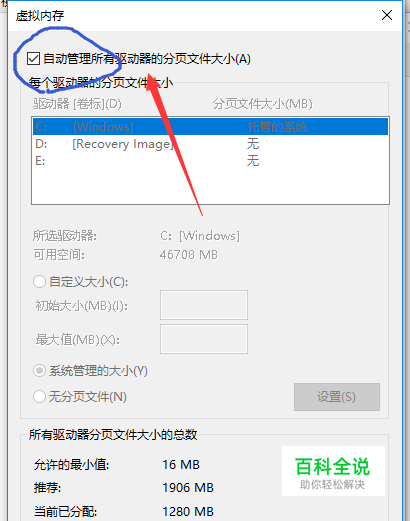Focus the 初始大小(MB) input field
The height and width of the screenshot is (521, 410).
coord(204,305)
